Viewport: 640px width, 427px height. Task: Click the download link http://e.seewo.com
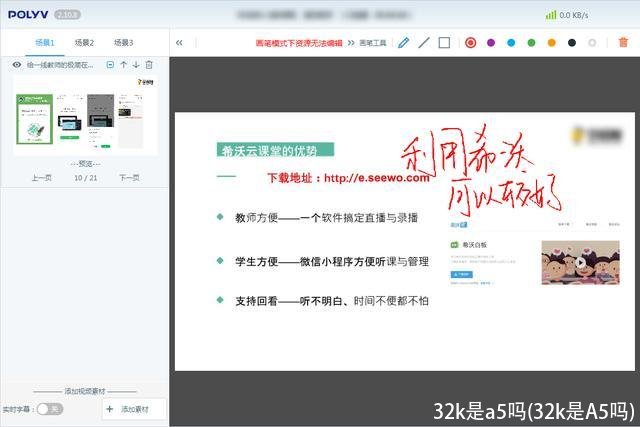click(377, 178)
